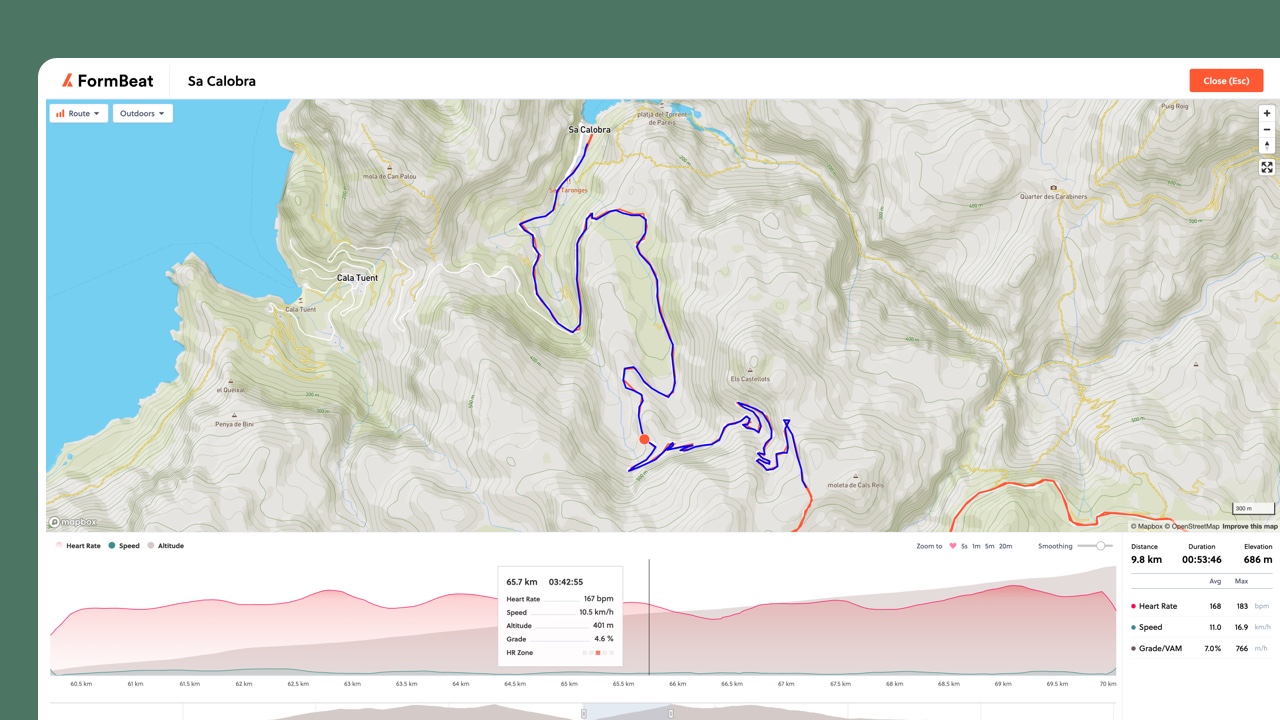The width and height of the screenshot is (1280, 720).
Task: Zoom chart to 5s window
Action: [964, 546]
